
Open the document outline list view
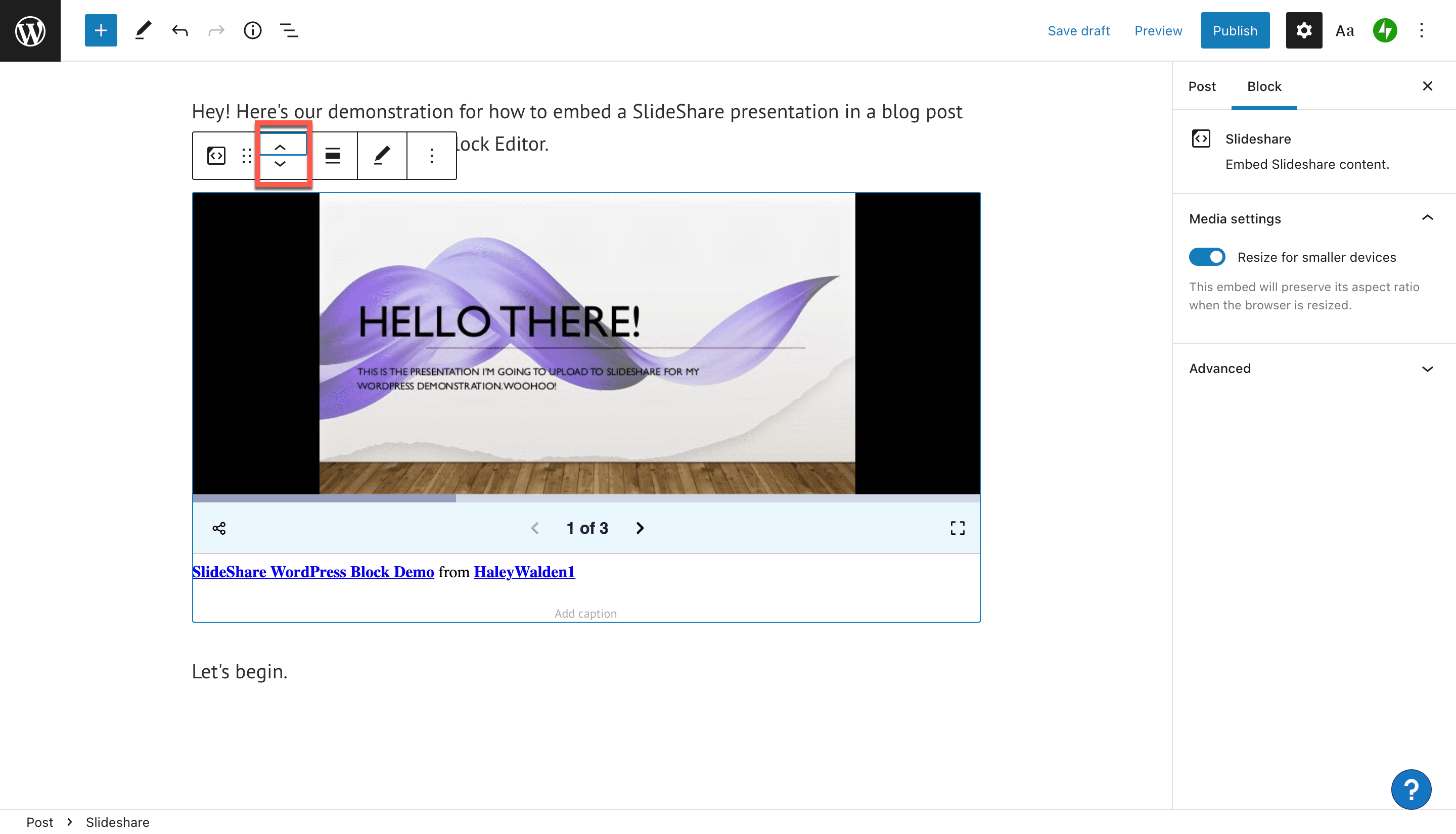289,30
